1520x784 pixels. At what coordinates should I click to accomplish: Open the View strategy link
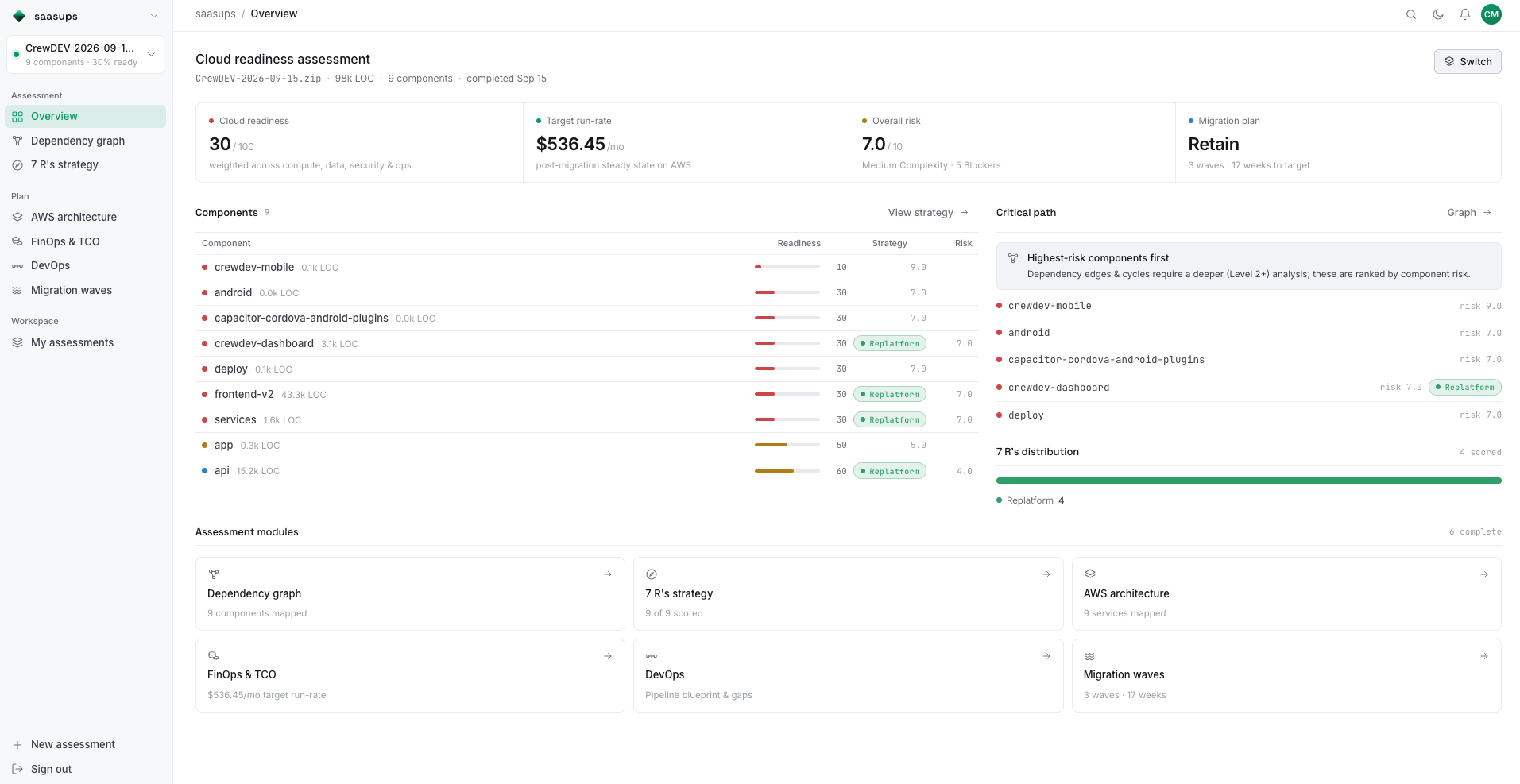pyautogui.click(x=928, y=212)
